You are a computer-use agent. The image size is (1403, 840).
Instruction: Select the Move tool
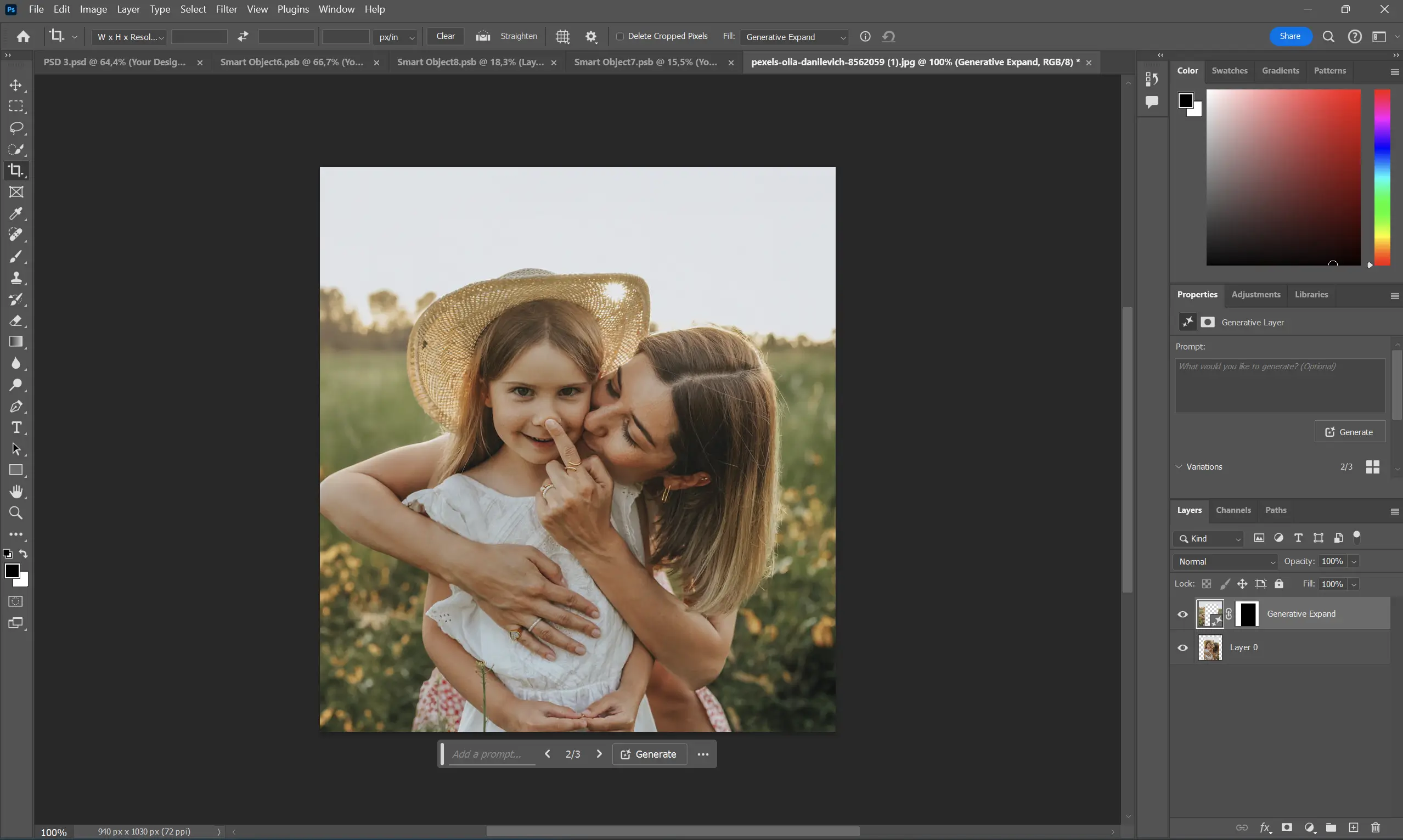pyautogui.click(x=16, y=85)
